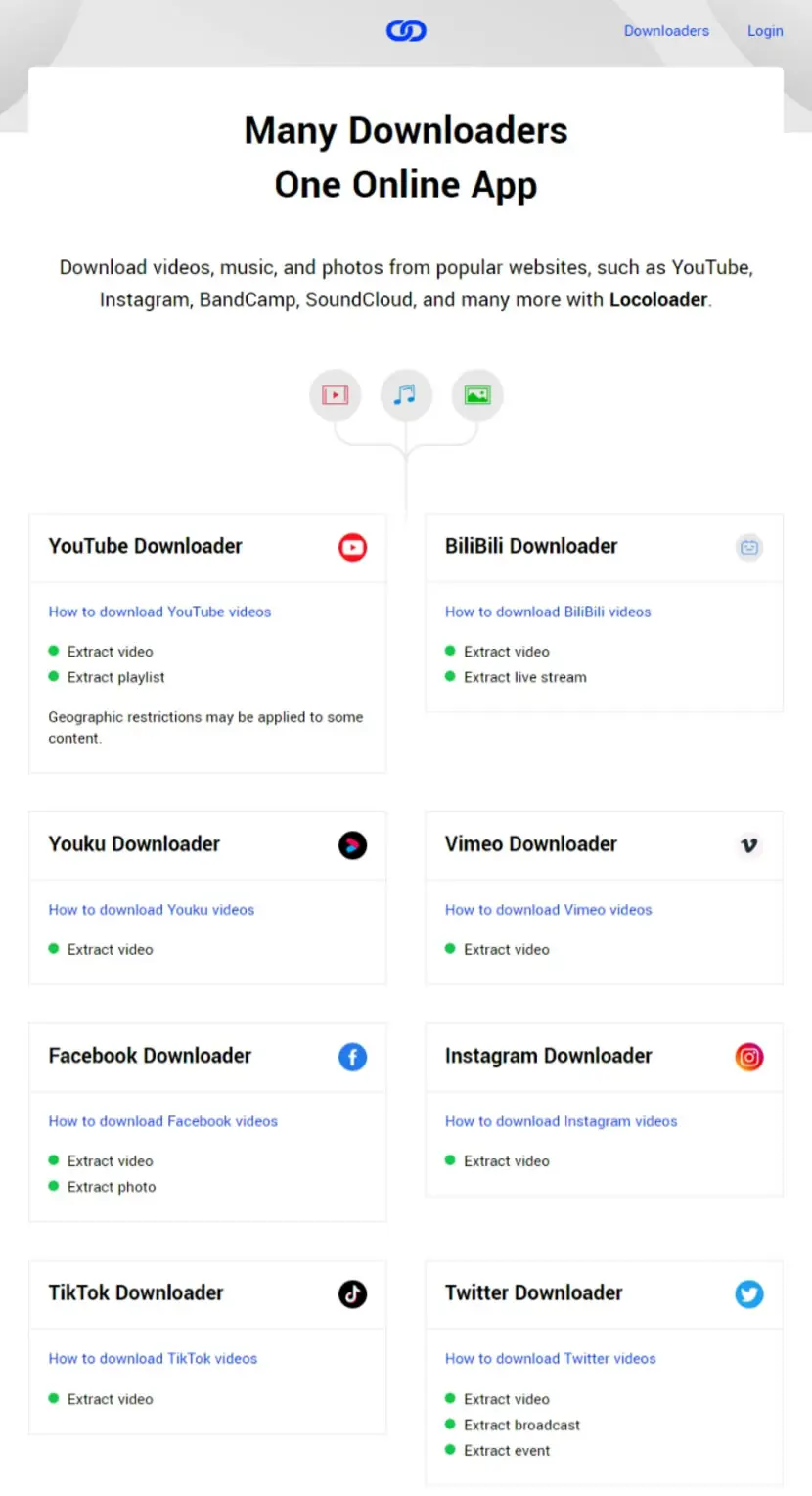The image size is (812, 1496).
Task: Select the Twitter Downloader heading
Action: tap(534, 1293)
